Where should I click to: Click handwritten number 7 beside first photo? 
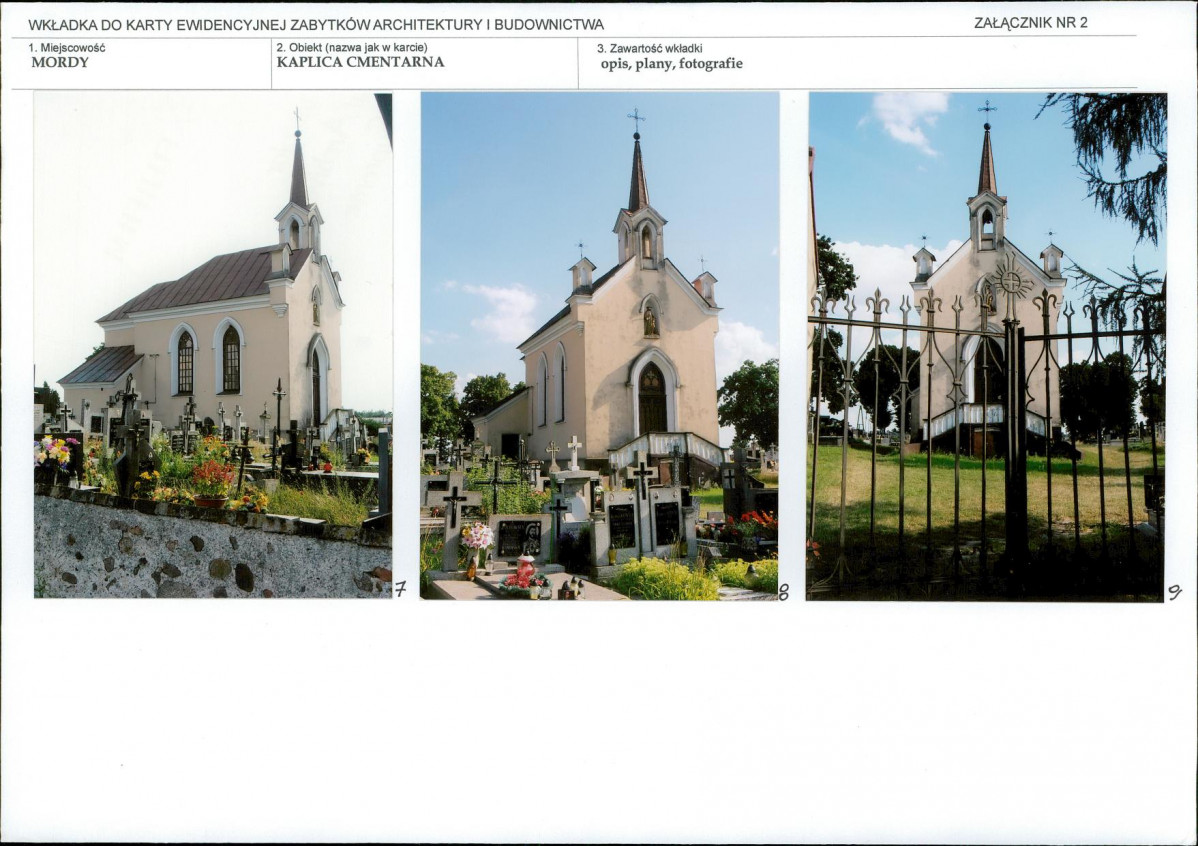(400, 588)
